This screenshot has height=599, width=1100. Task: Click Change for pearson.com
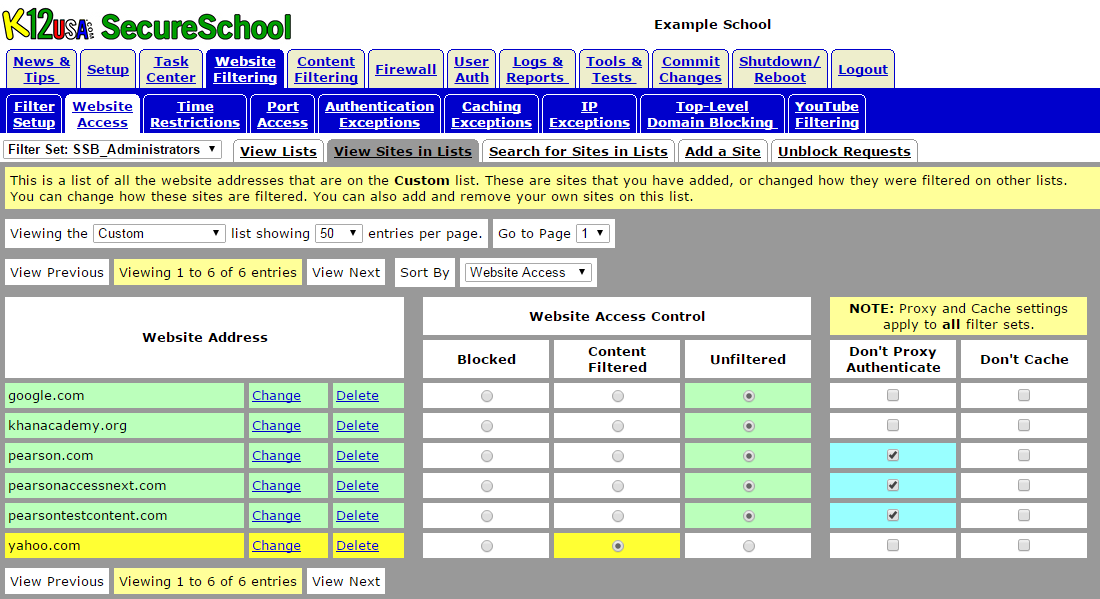[x=276, y=456]
